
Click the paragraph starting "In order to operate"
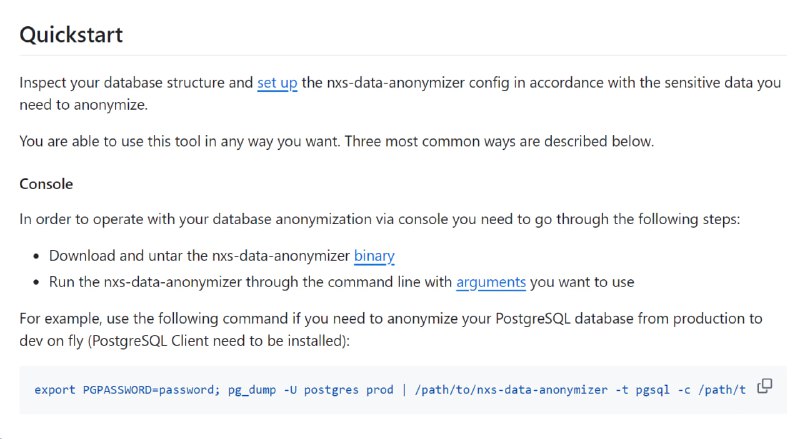click(x=380, y=220)
